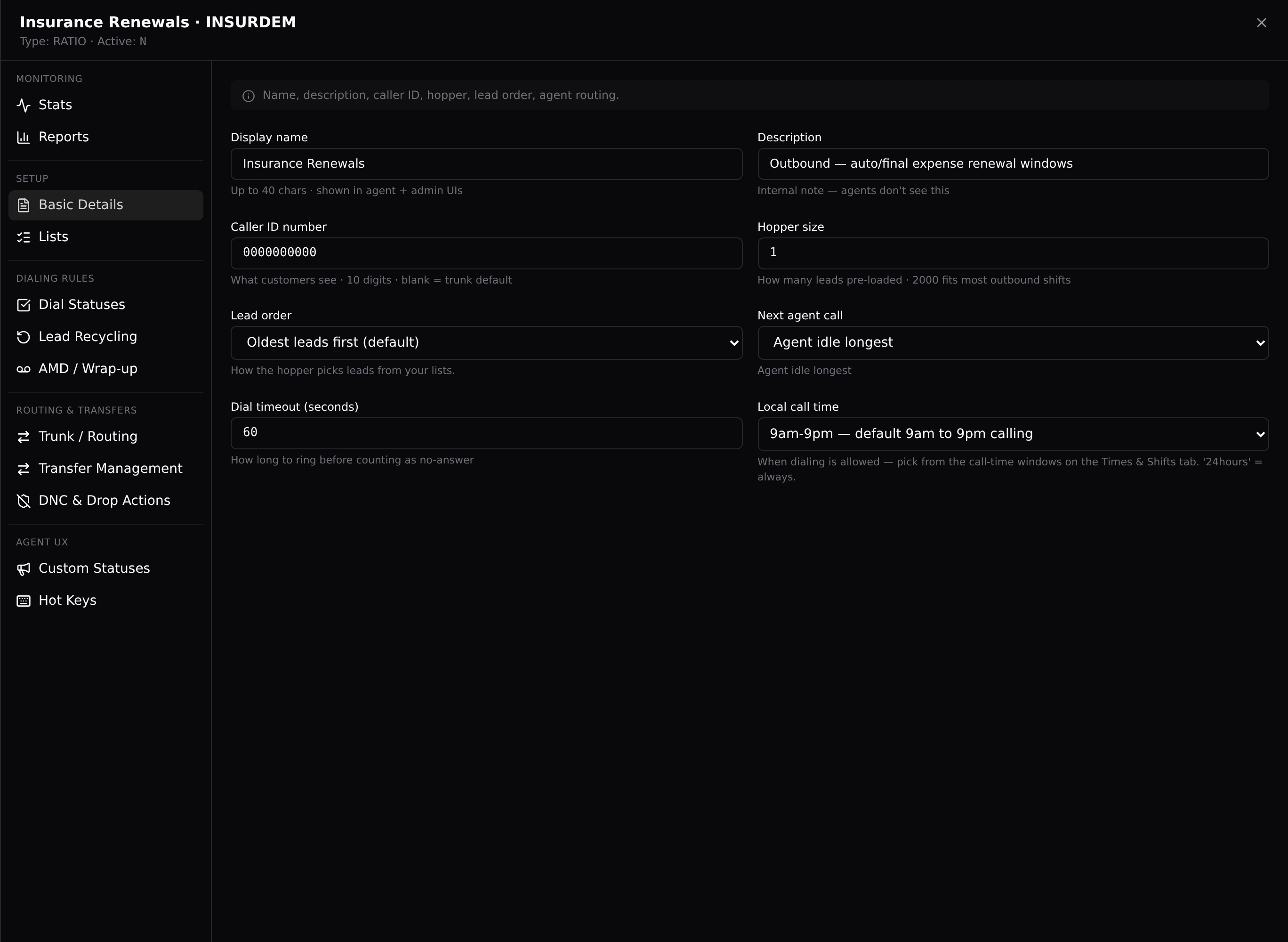Screen dimensions: 1288x942
Task: Click the 'What customers see' hint text
Action: [x=371, y=280]
